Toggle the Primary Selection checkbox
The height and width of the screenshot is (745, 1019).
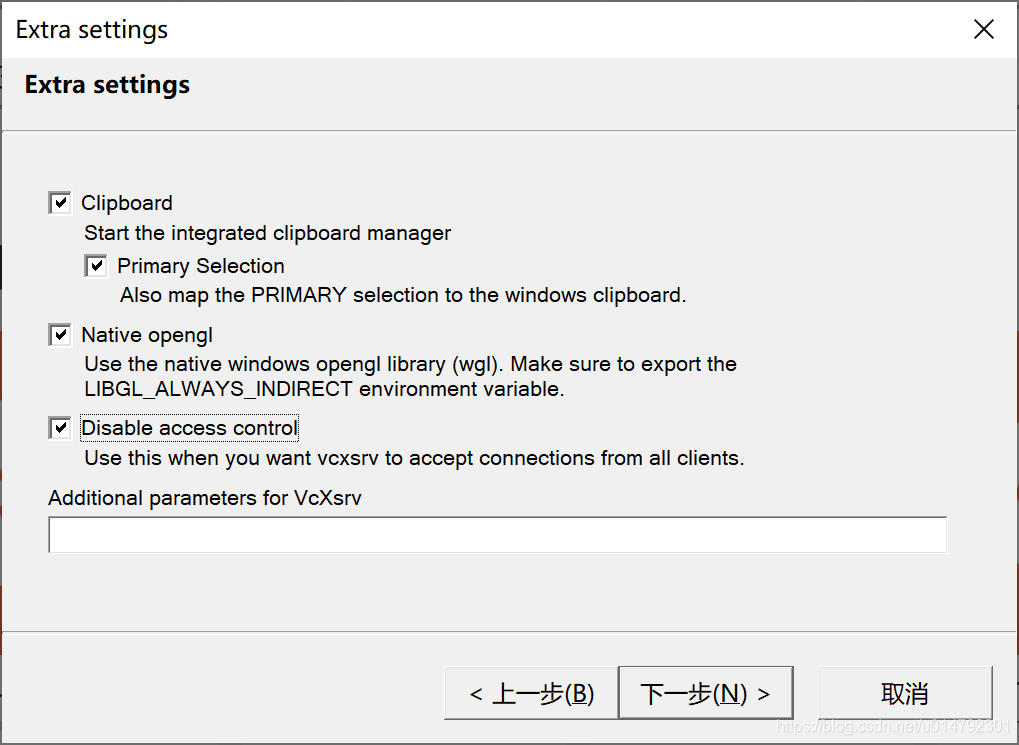(x=96, y=266)
